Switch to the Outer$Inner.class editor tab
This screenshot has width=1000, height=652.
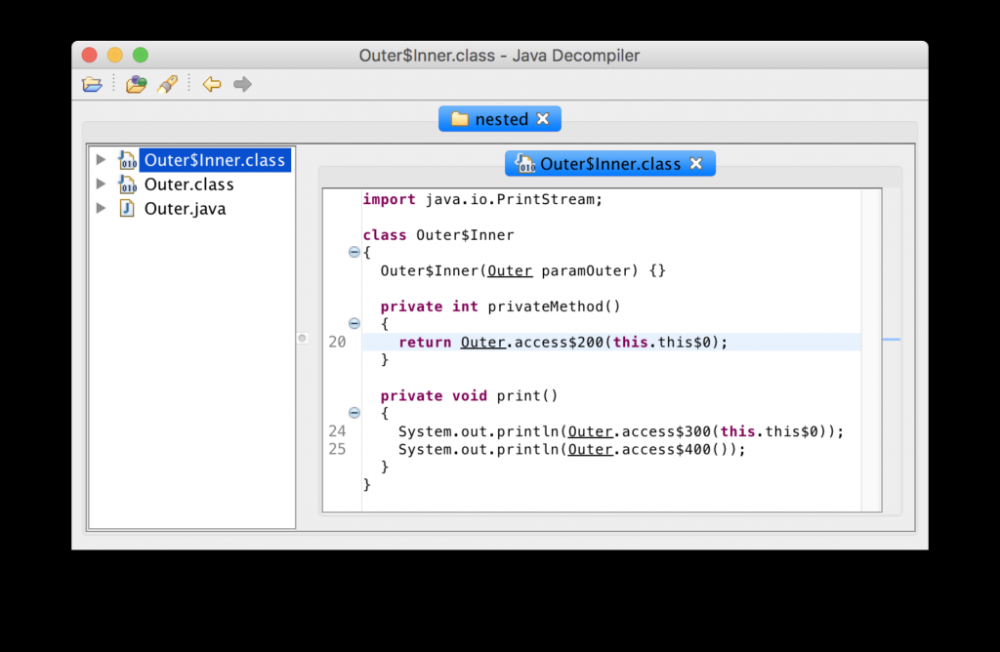610,164
